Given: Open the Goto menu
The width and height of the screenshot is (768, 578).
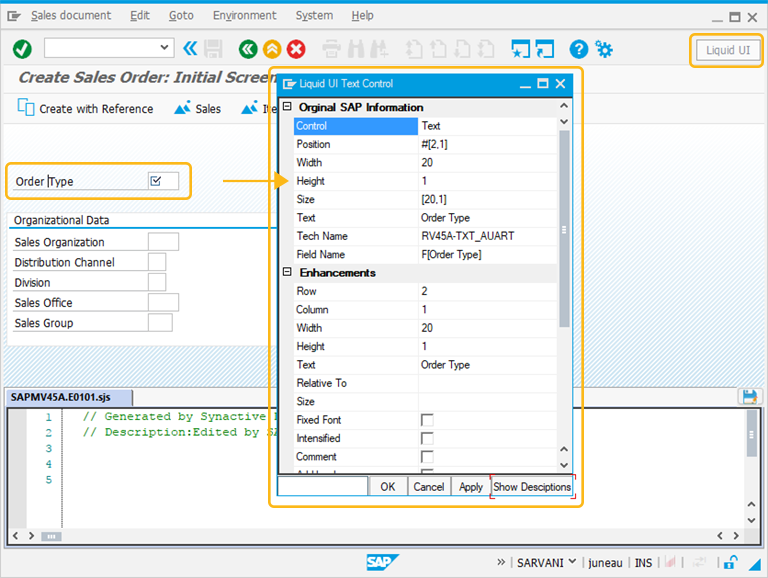Looking at the screenshot, I should click(181, 16).
